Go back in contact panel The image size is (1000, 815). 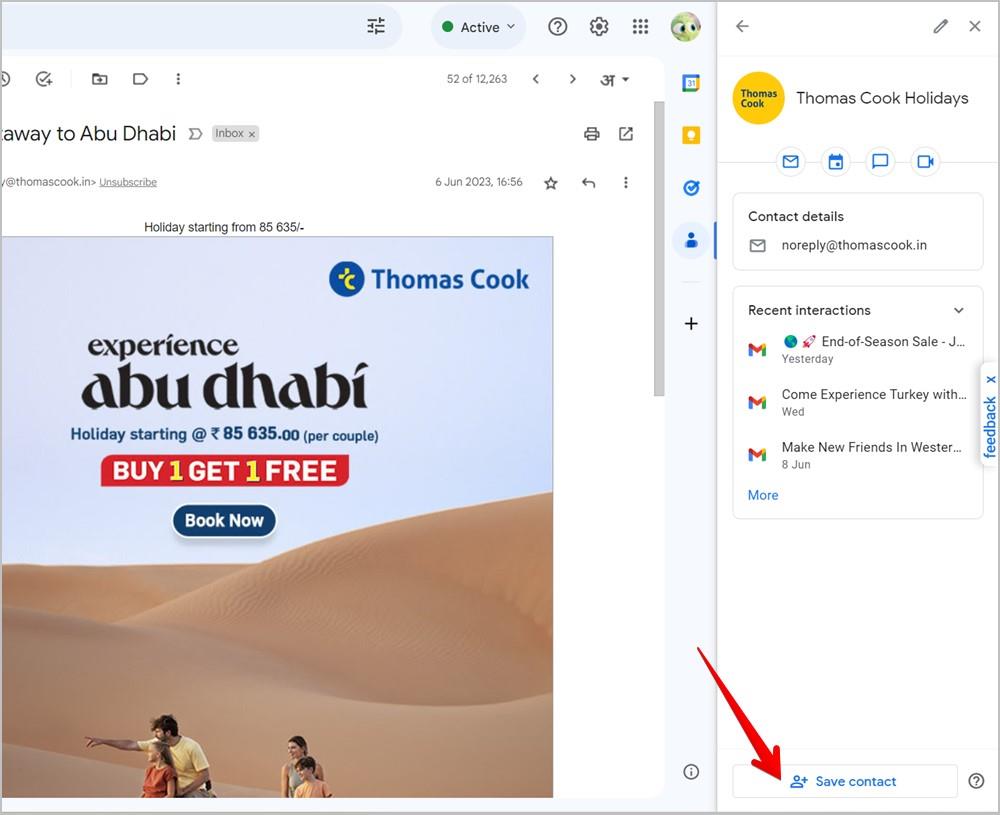pyautogui.click(x=742, y=26)
